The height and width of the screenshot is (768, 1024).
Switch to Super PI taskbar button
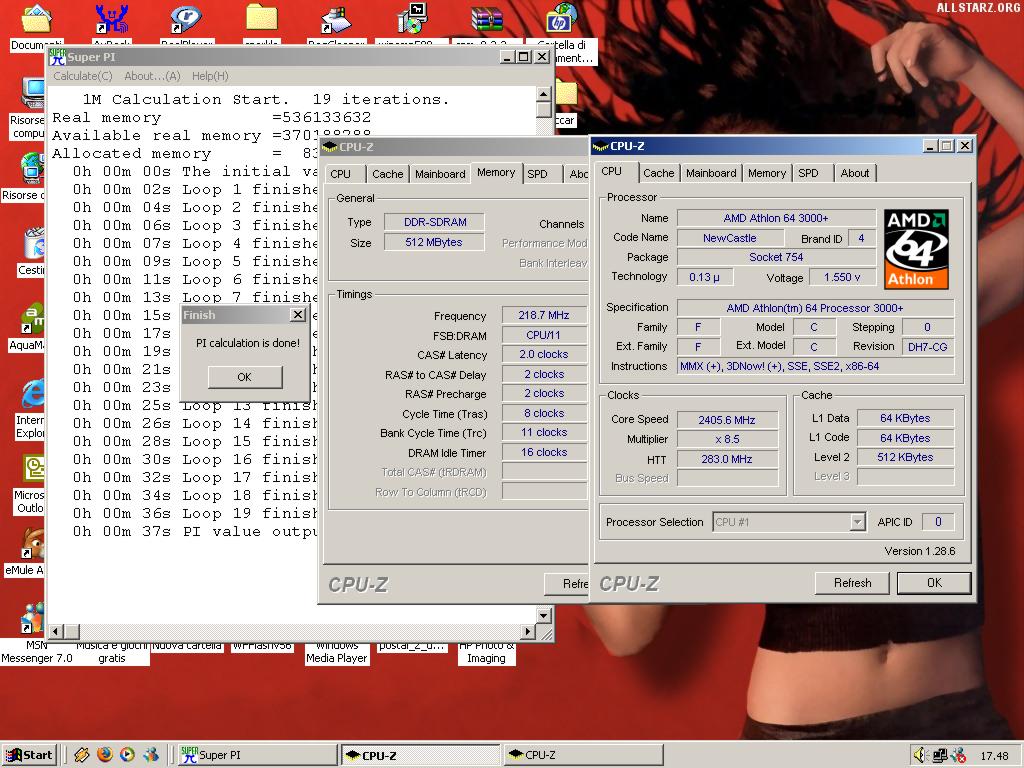[x=257, y=755]
